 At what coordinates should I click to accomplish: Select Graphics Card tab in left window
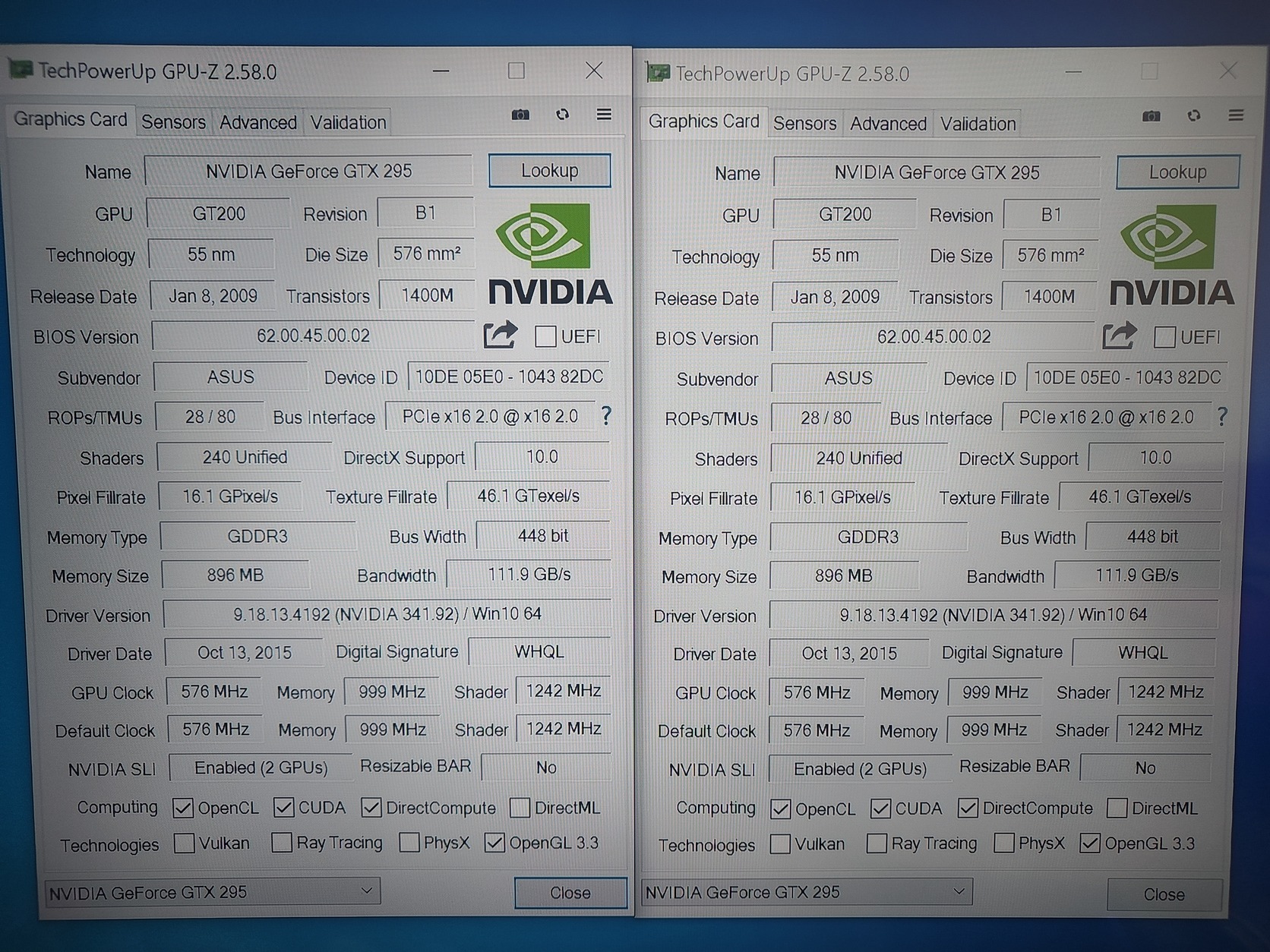pos(71,120)
